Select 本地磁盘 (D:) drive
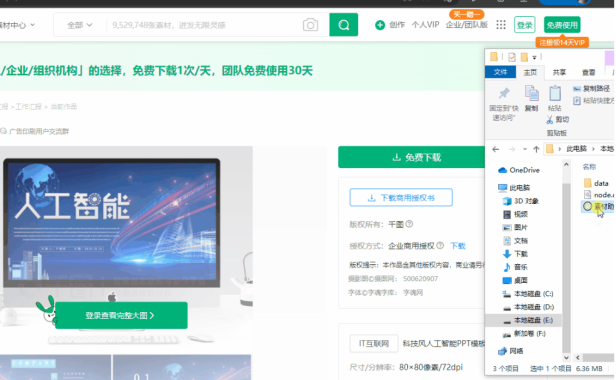616x380 pixels. click(528, 307)
